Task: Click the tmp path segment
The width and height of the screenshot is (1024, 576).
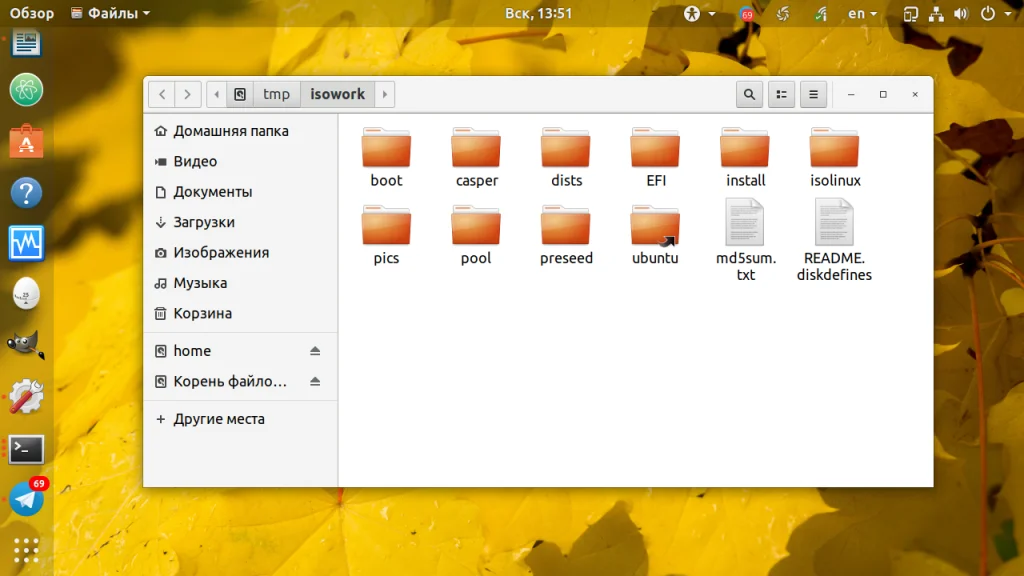Action: tap(276, 94)
